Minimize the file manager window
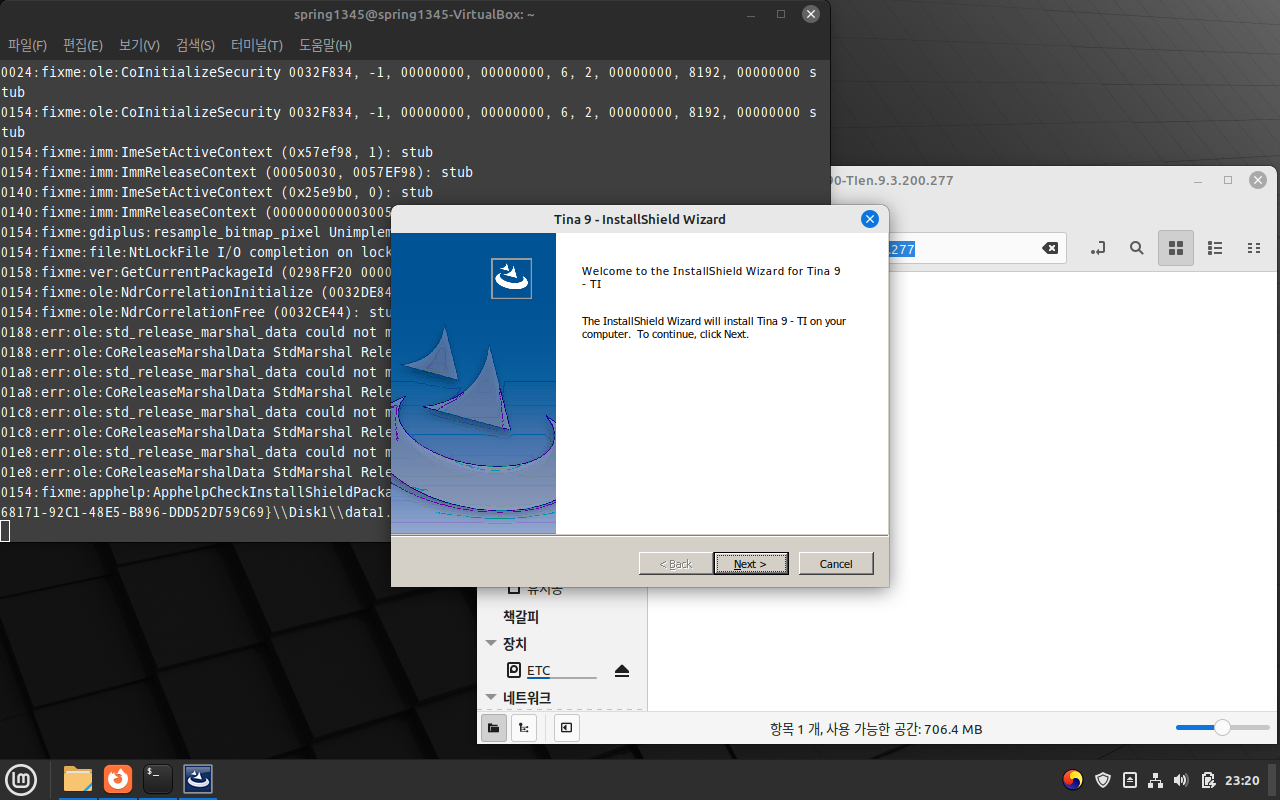Viewport: 1280px width, 800px height. pos(1198,180)
